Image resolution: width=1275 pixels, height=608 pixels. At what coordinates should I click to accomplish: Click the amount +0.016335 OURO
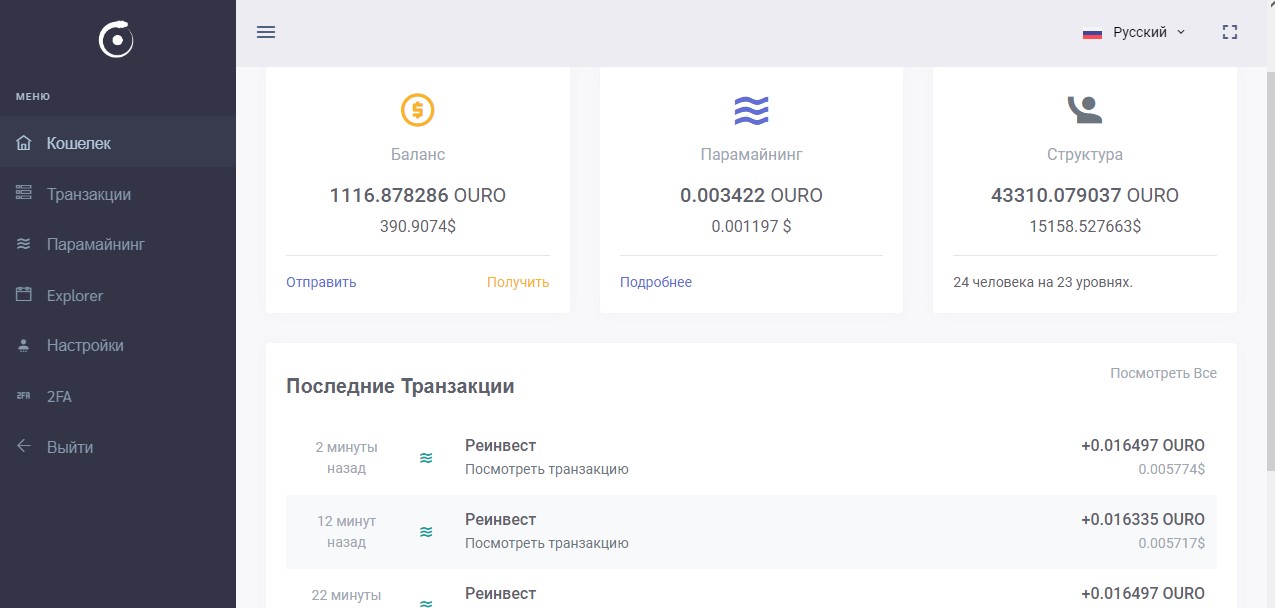pos(1143,520)
